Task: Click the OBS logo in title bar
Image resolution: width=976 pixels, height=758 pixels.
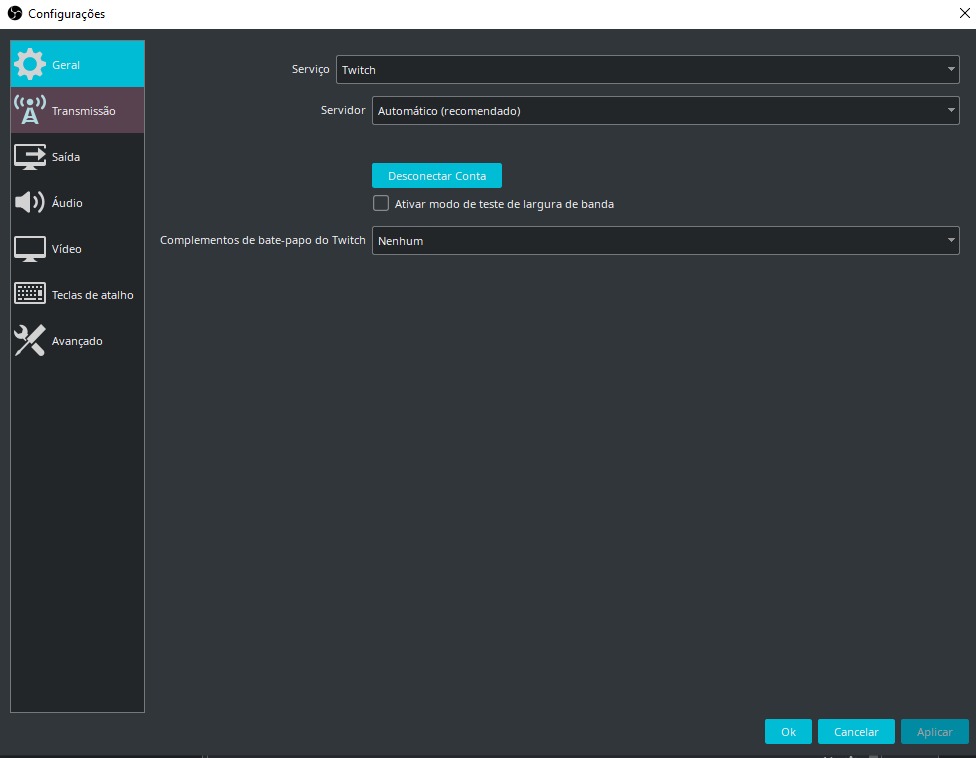Action: [14, 14]
